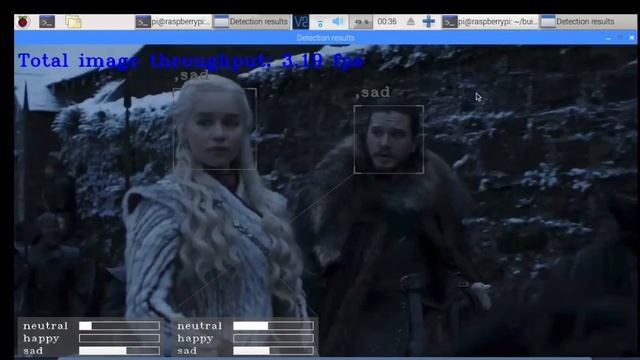The height and width of the screenshot is (360, 640).
Task: Click the right panel sad label
Action: (x=187, y=351)
